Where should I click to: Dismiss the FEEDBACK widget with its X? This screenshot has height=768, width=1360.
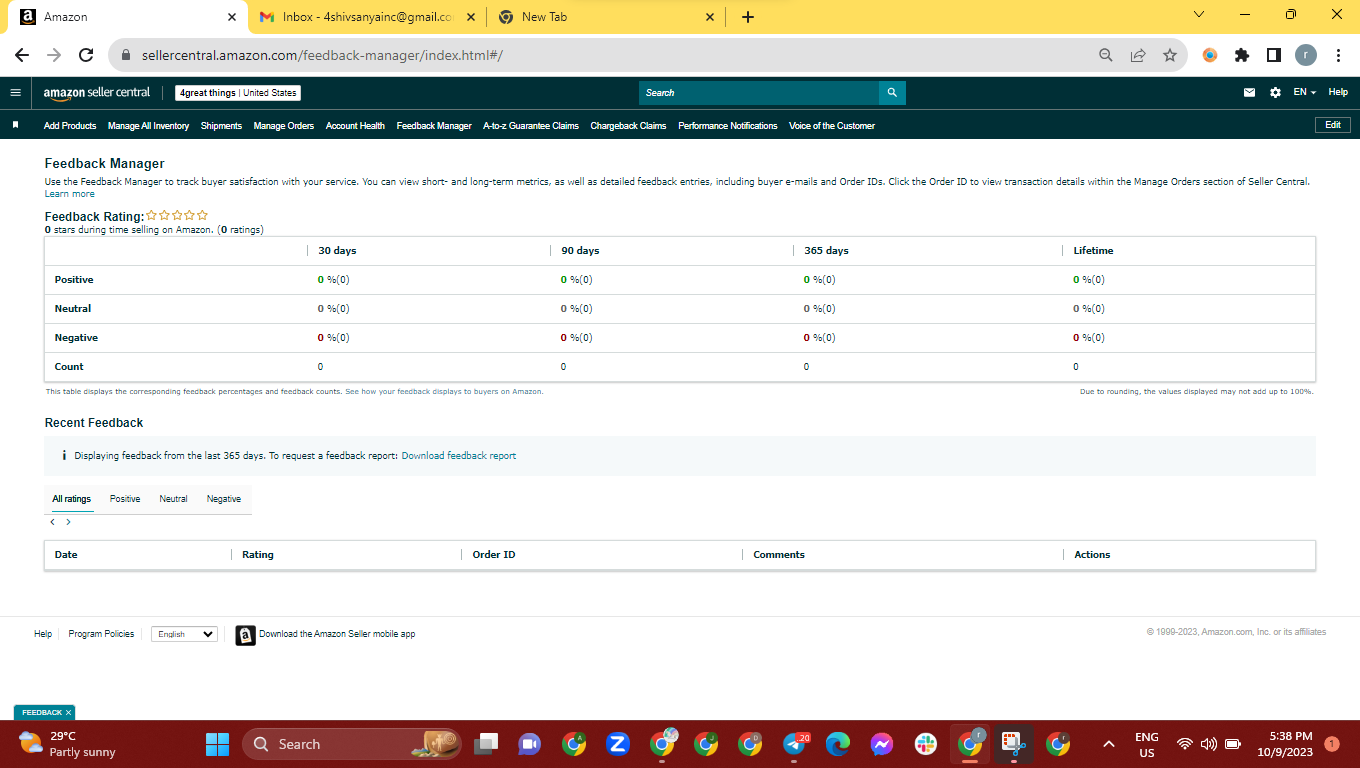tap(68, 713)
